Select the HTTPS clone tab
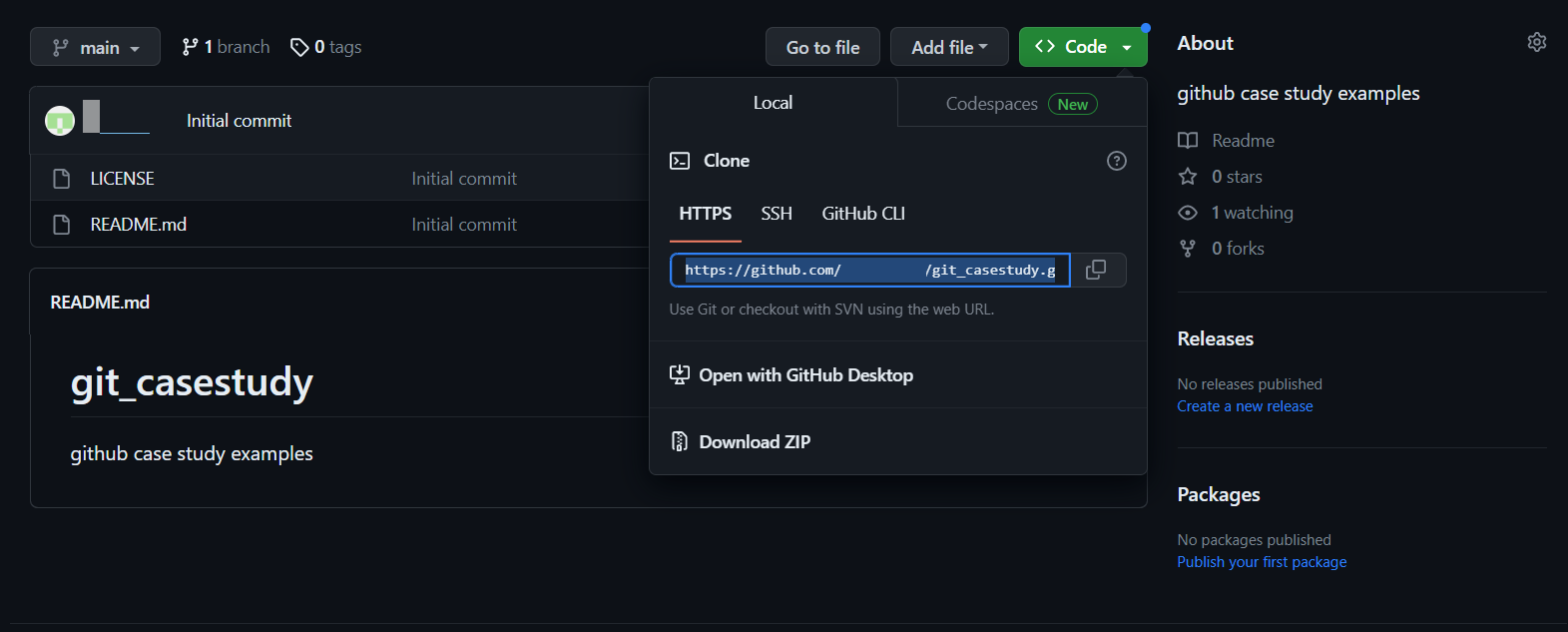 (706, 214)
